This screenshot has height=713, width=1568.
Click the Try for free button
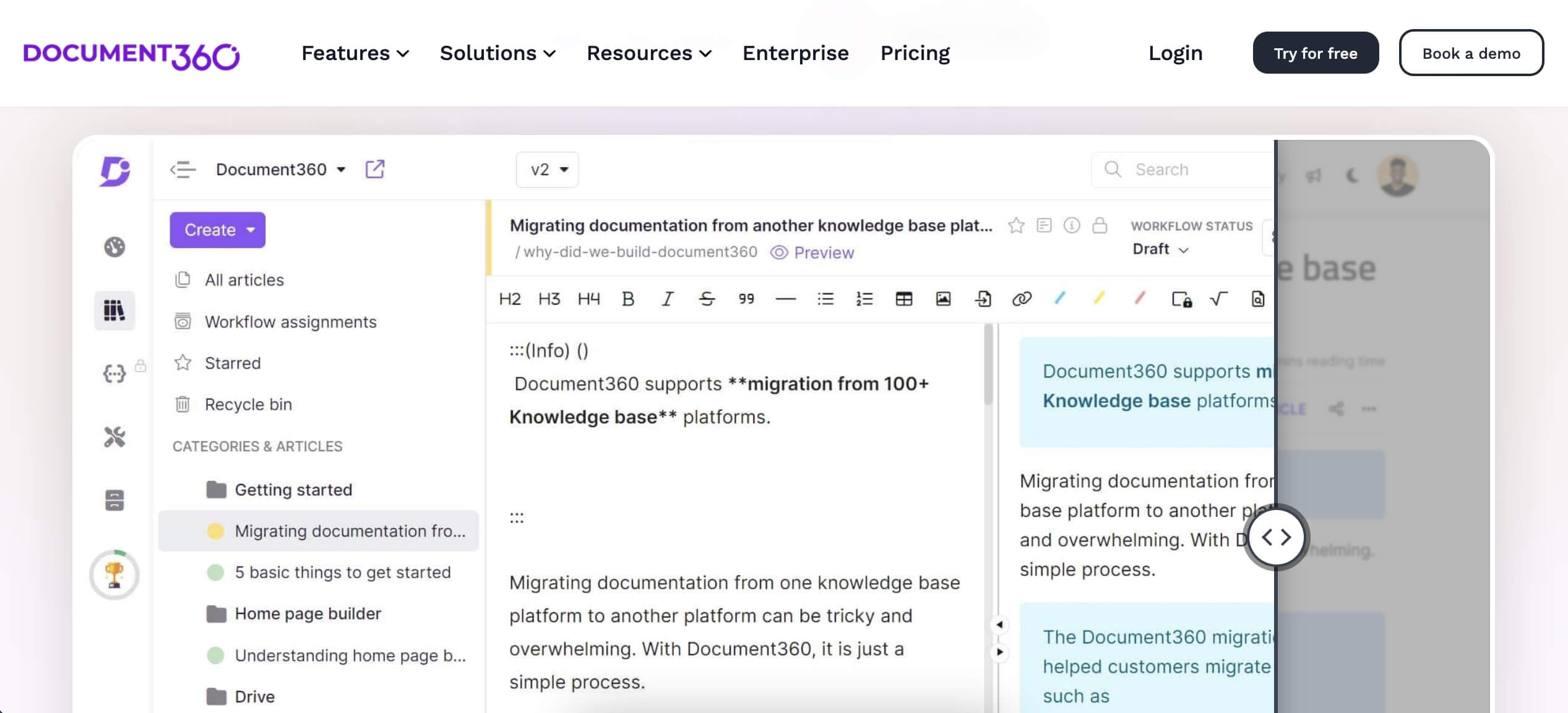[x=1316, y=53]
